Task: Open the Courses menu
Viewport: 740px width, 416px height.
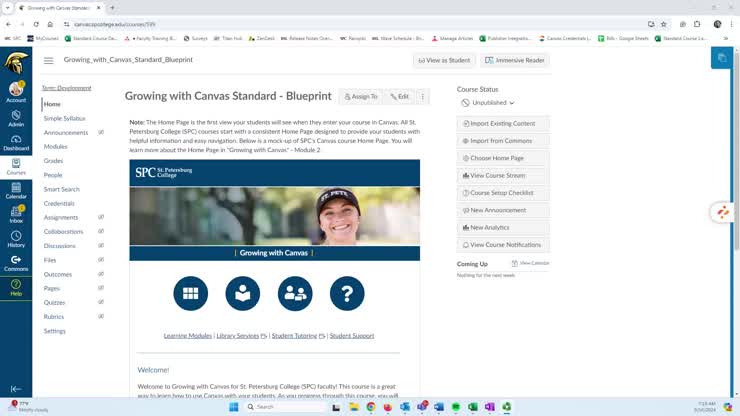Action: (x=16, y=167)
